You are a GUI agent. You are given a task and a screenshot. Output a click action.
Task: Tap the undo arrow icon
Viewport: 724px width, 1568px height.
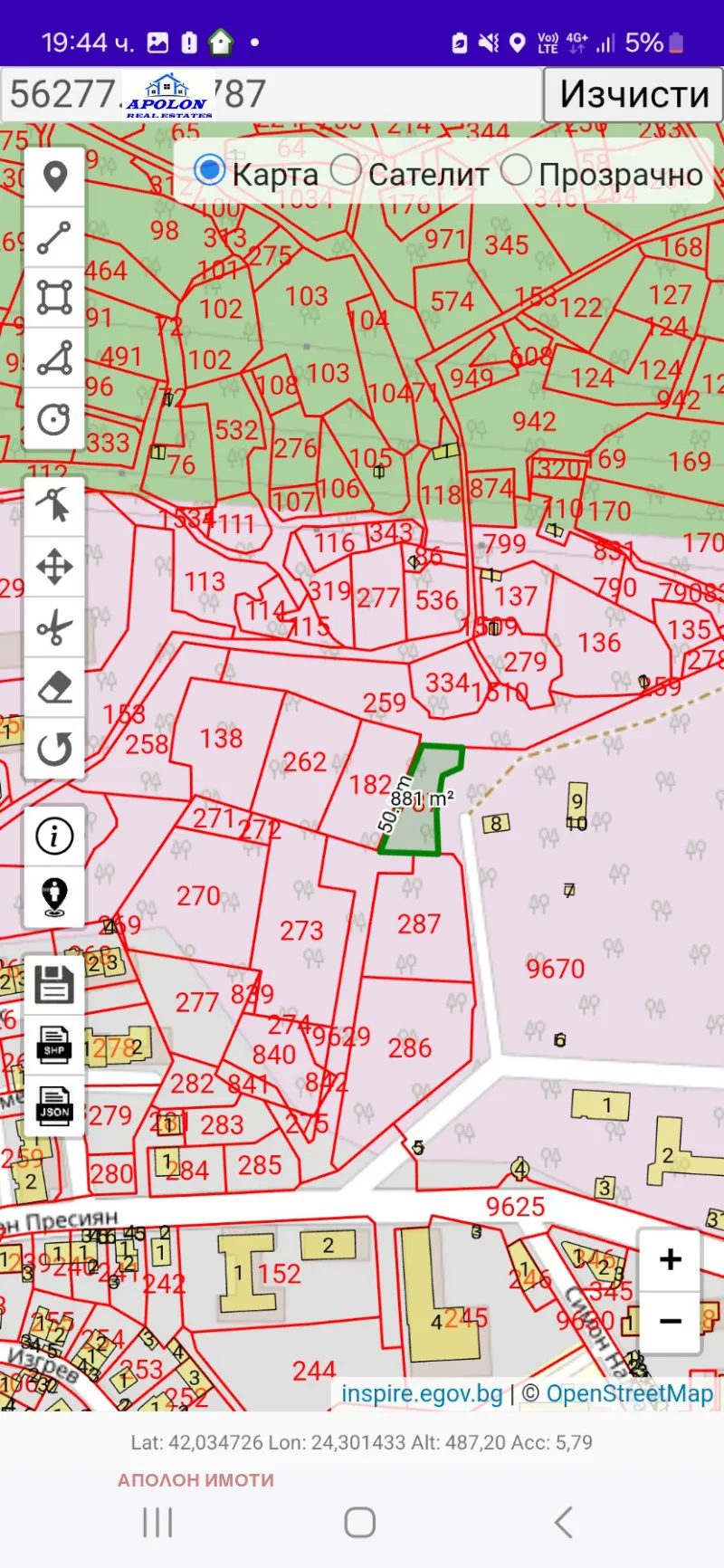54,749
